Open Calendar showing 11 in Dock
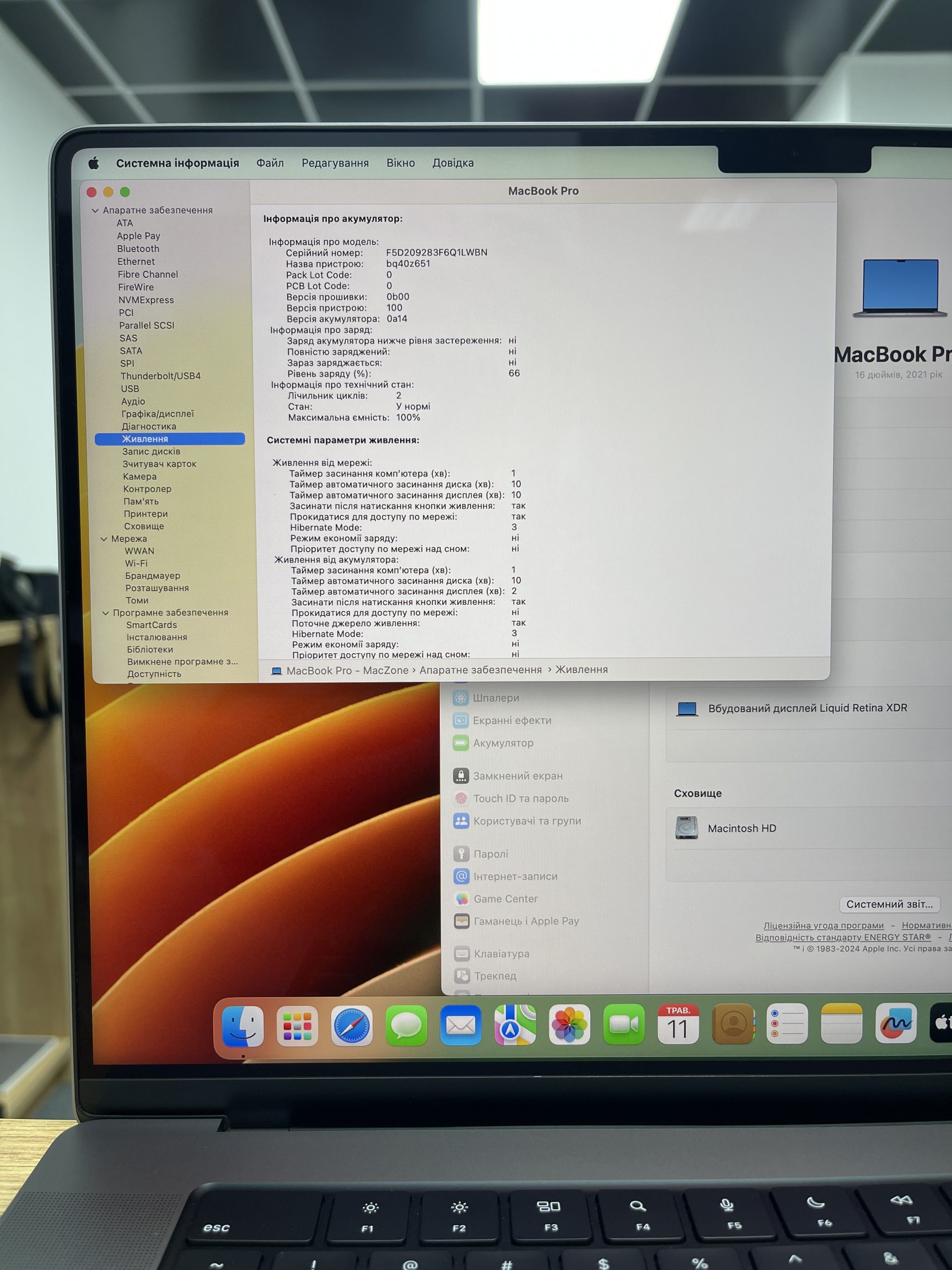This screenshot has height=1270, width=952. (x=678, y=1024)
